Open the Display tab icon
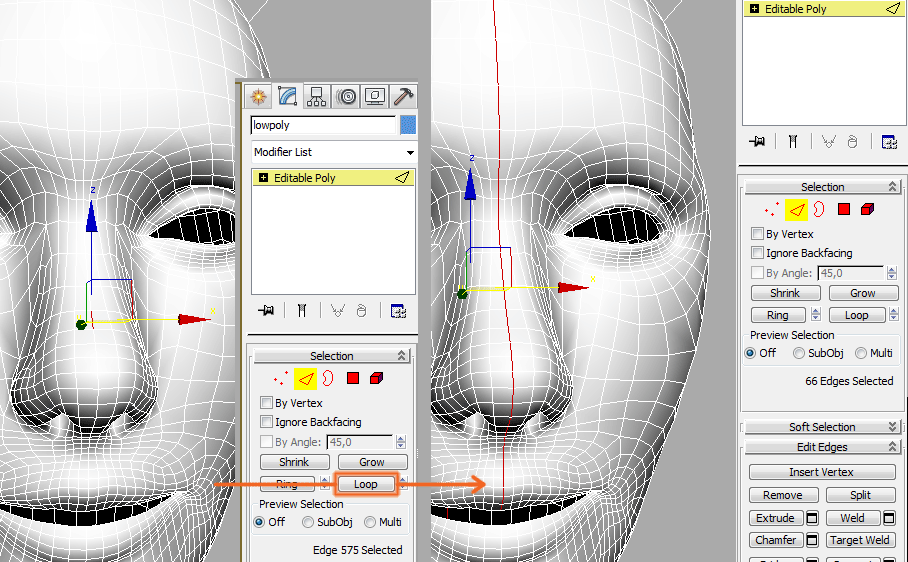Screen dimensions: 908x562 pos(375,96)
